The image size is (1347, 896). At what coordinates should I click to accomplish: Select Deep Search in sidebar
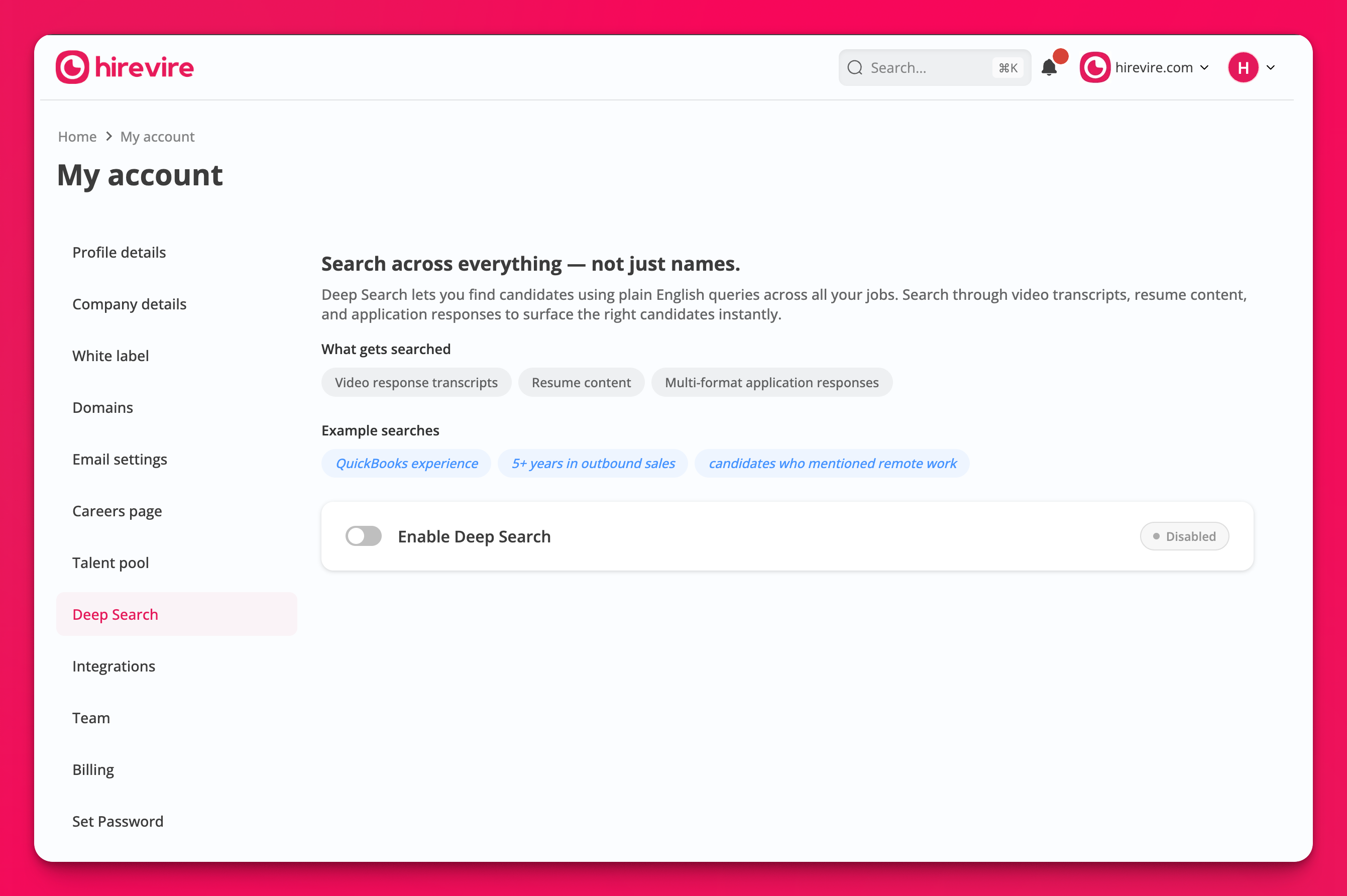[176, 614]
